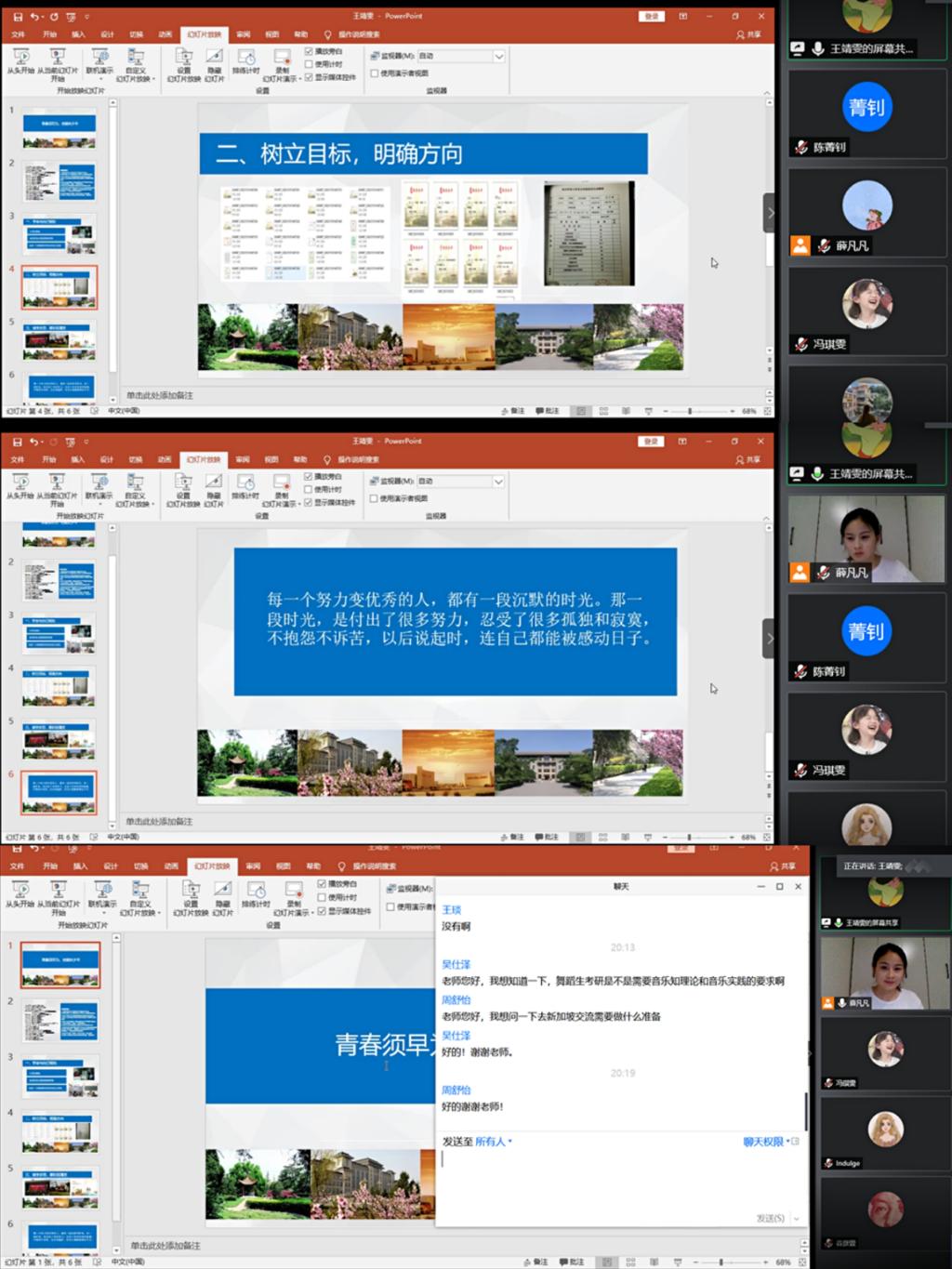Screen dimensions: 952x1269
Task: Click 排练计时 icon in middle PowerPoint window
Action: (245, 482)
